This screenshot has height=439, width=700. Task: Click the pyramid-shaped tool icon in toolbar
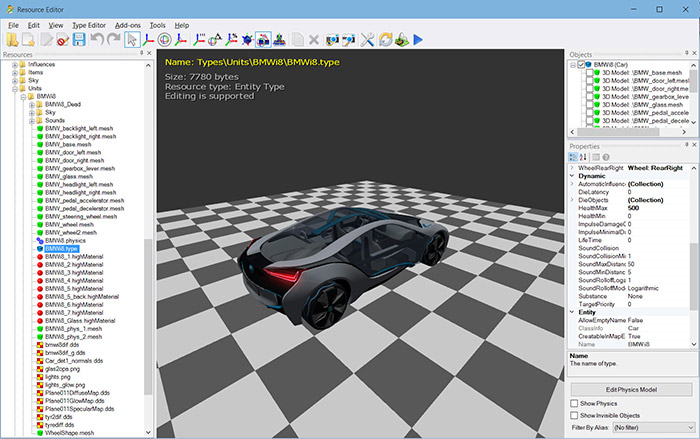(279, 40)
